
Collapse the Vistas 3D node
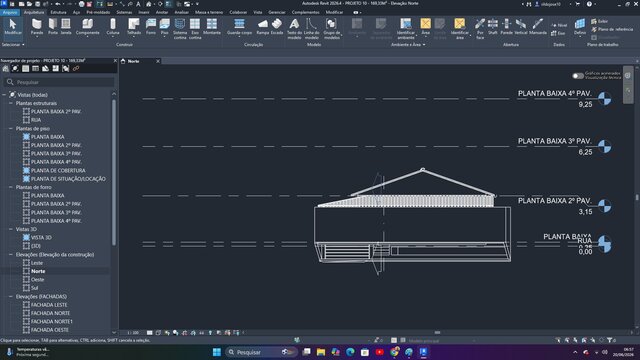pos(11,229)
